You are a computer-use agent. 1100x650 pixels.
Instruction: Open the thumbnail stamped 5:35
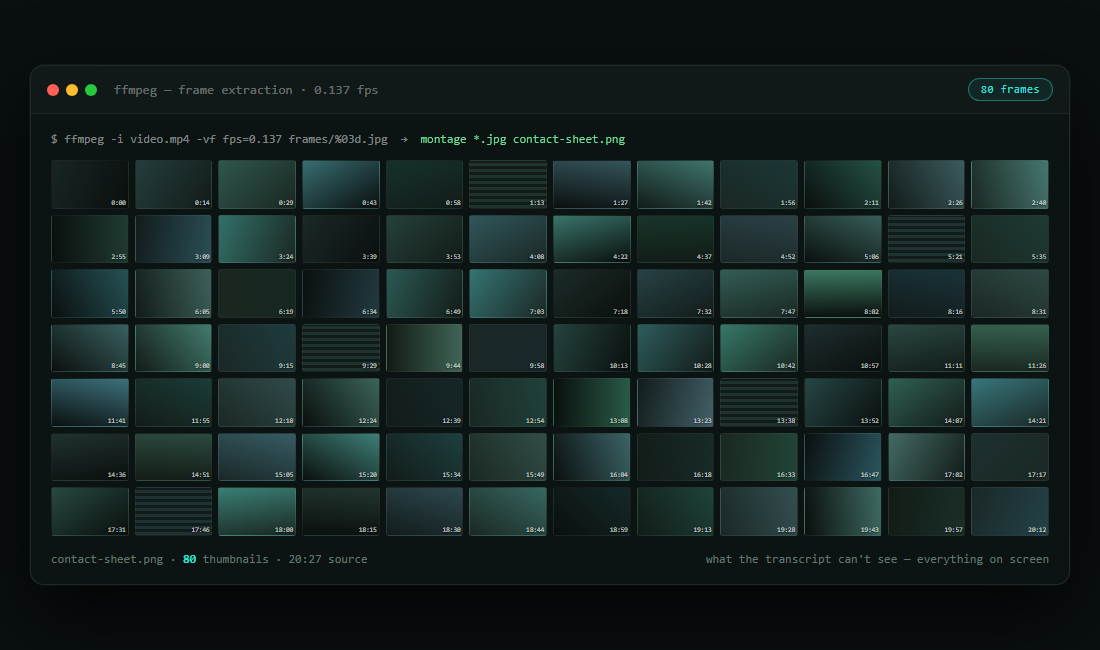[x=1010, y=239]
